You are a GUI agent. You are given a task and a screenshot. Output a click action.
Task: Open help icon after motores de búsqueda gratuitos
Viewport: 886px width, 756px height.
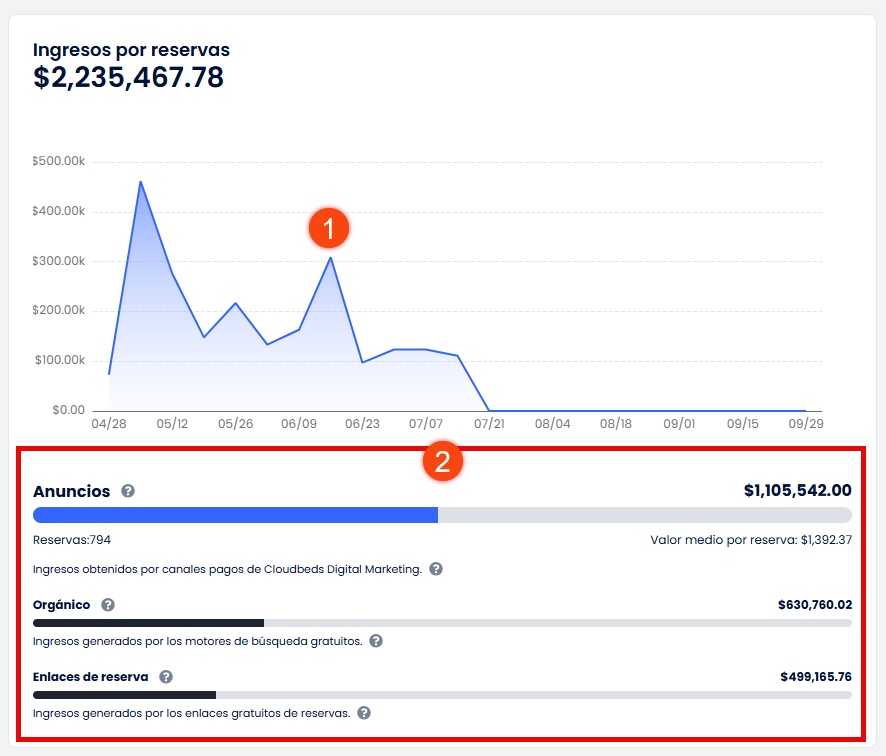point(376,641)
